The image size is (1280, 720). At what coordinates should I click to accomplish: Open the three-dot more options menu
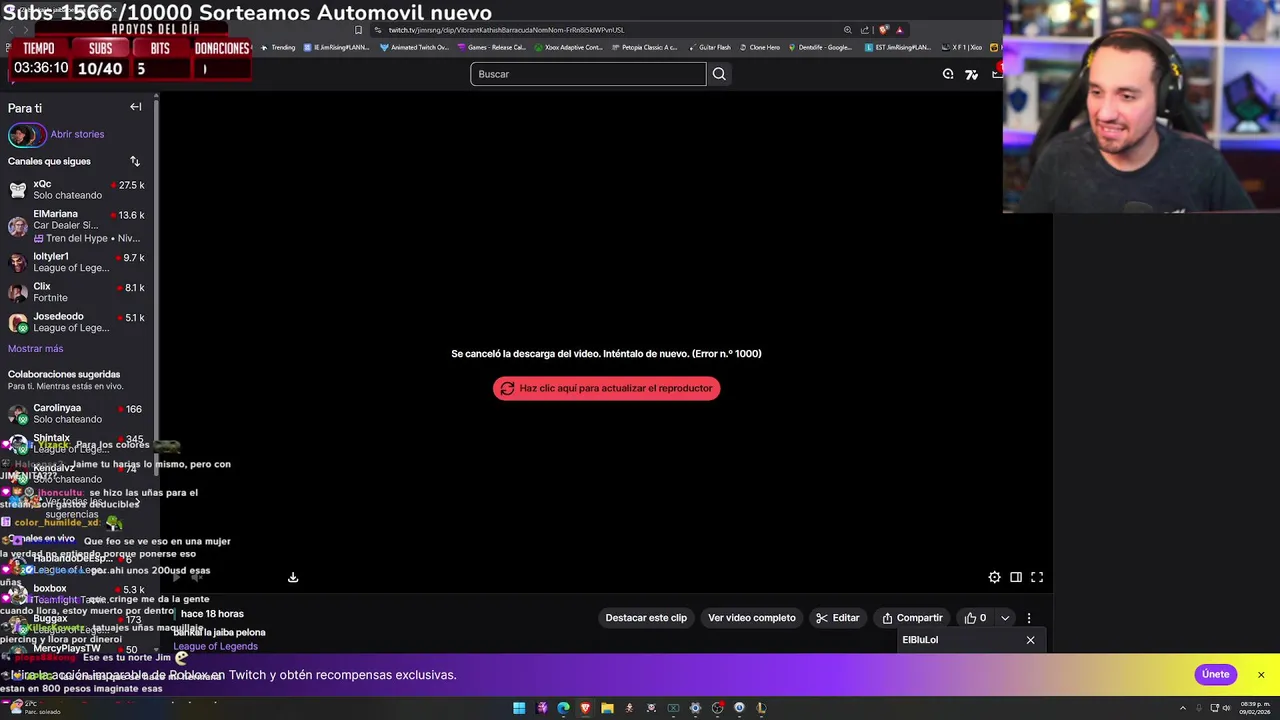pyautogui.click(x=1029, y=618)
